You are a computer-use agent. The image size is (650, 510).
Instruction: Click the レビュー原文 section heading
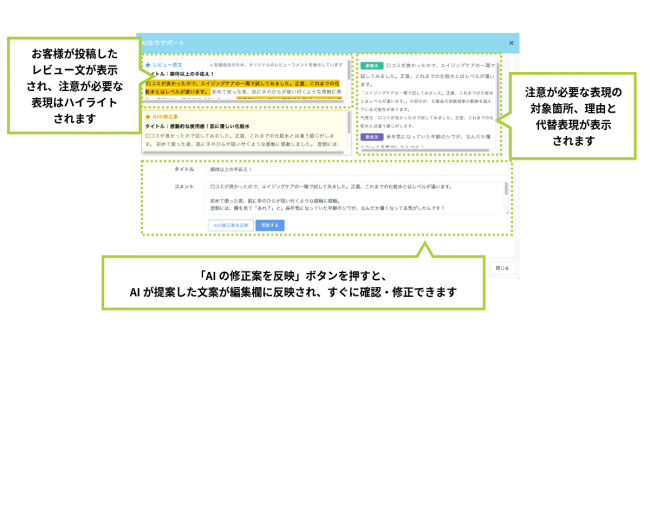point(167,64)
